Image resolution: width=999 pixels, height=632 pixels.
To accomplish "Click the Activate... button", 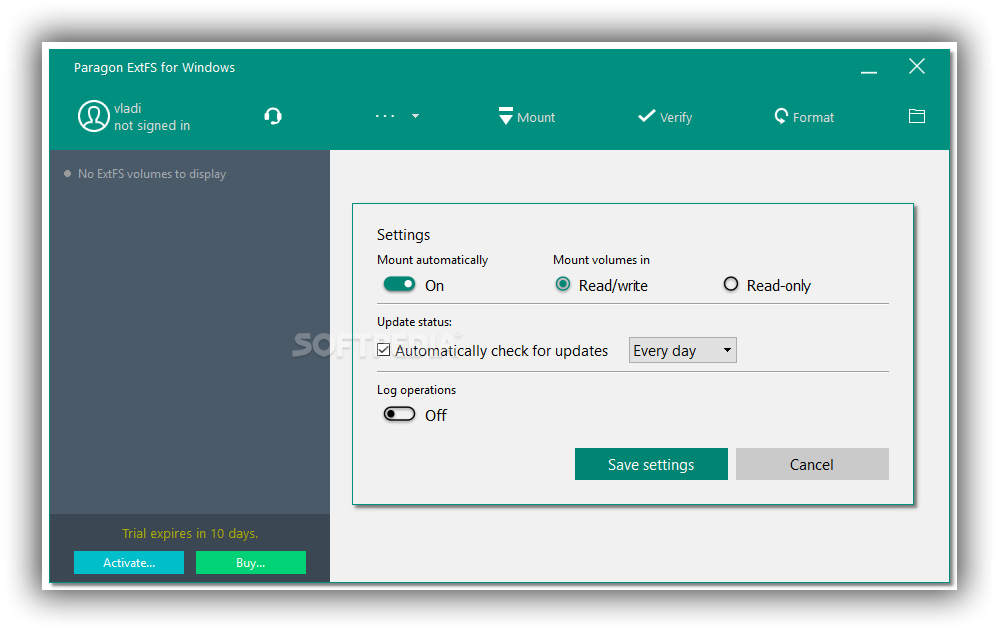I will coord(129,563).
